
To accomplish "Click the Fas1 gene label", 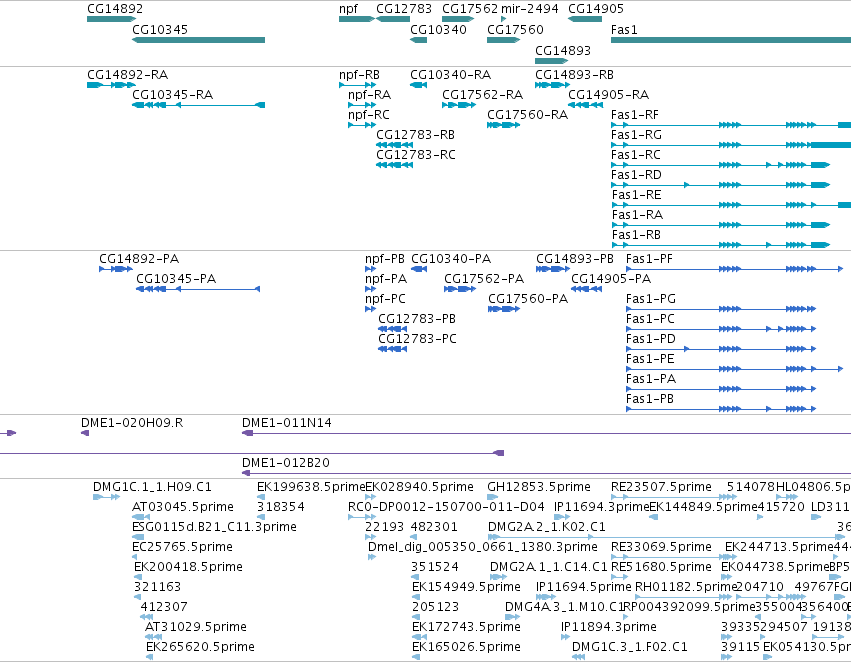I will [624, 29].
